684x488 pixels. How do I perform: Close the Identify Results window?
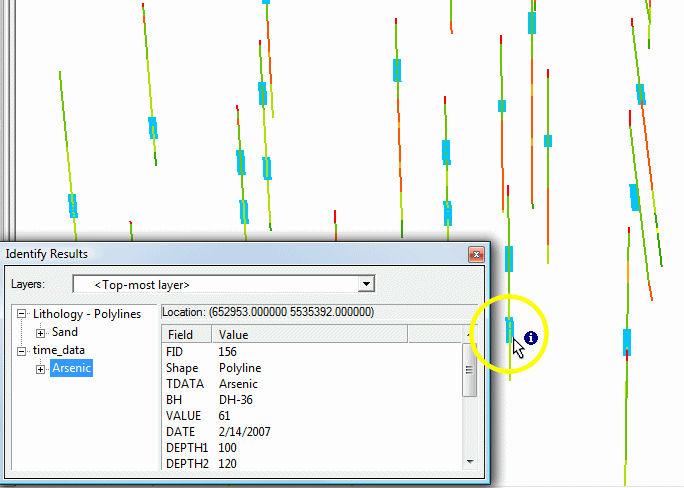[x=476, y=254]
